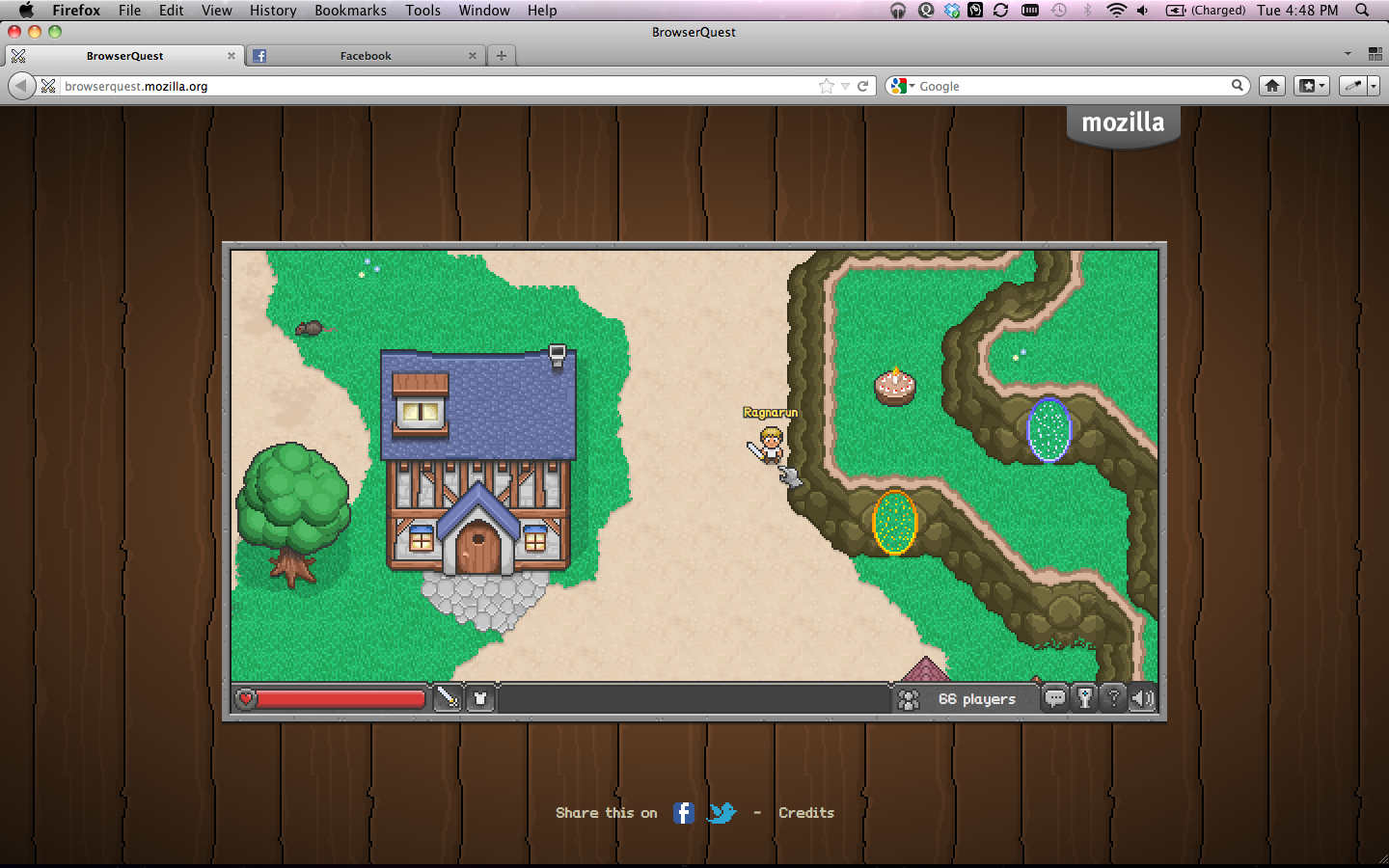Click the Ragnarun player character
Image resolution: width=1389 pixels, height=868 pixels.
tap(770, 445)
